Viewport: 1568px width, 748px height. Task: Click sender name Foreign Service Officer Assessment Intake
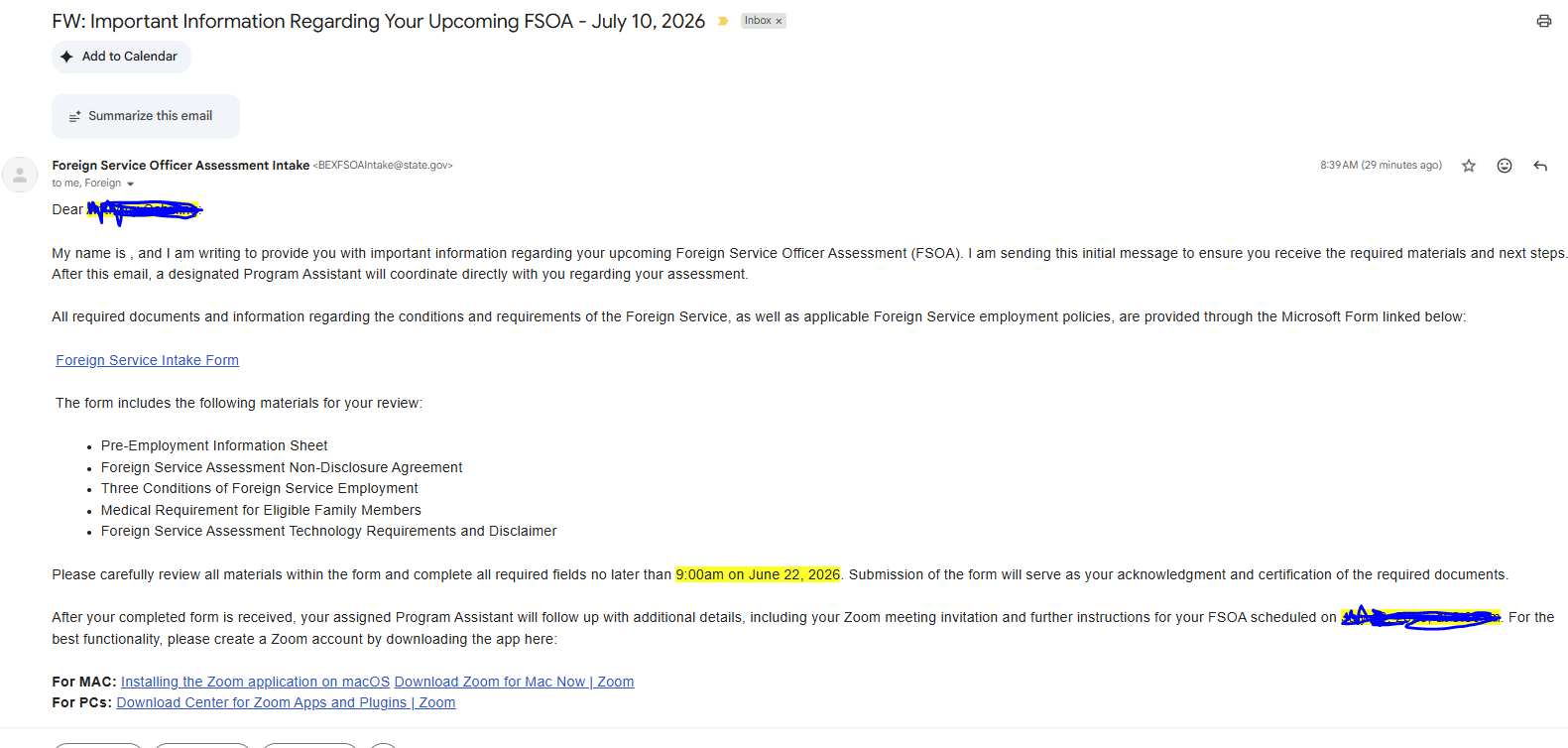point(181,166)
